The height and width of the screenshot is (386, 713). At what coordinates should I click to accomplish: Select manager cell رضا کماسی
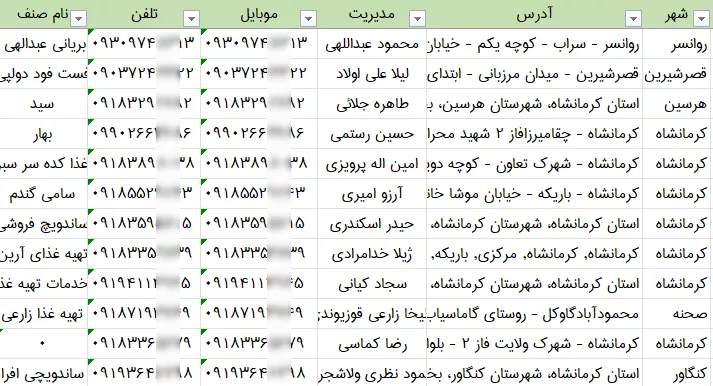(x=372, y=344)
